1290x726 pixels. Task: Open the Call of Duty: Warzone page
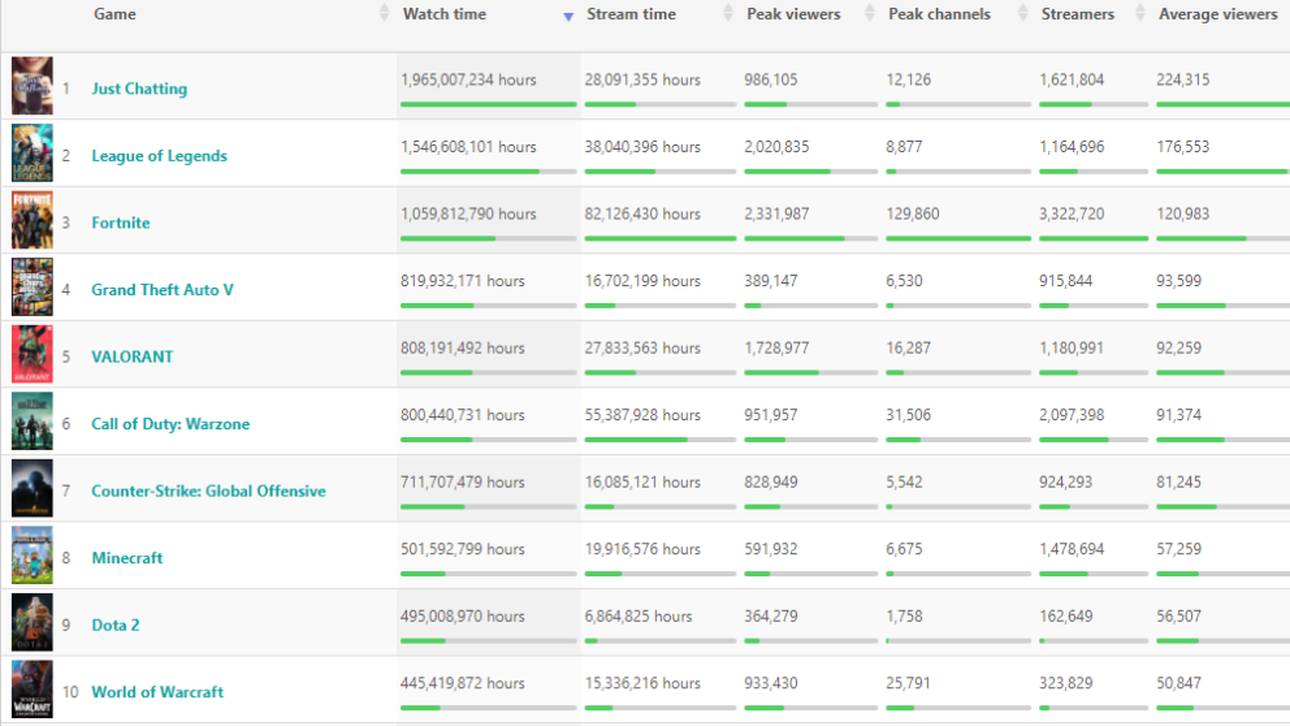point(170,423)
